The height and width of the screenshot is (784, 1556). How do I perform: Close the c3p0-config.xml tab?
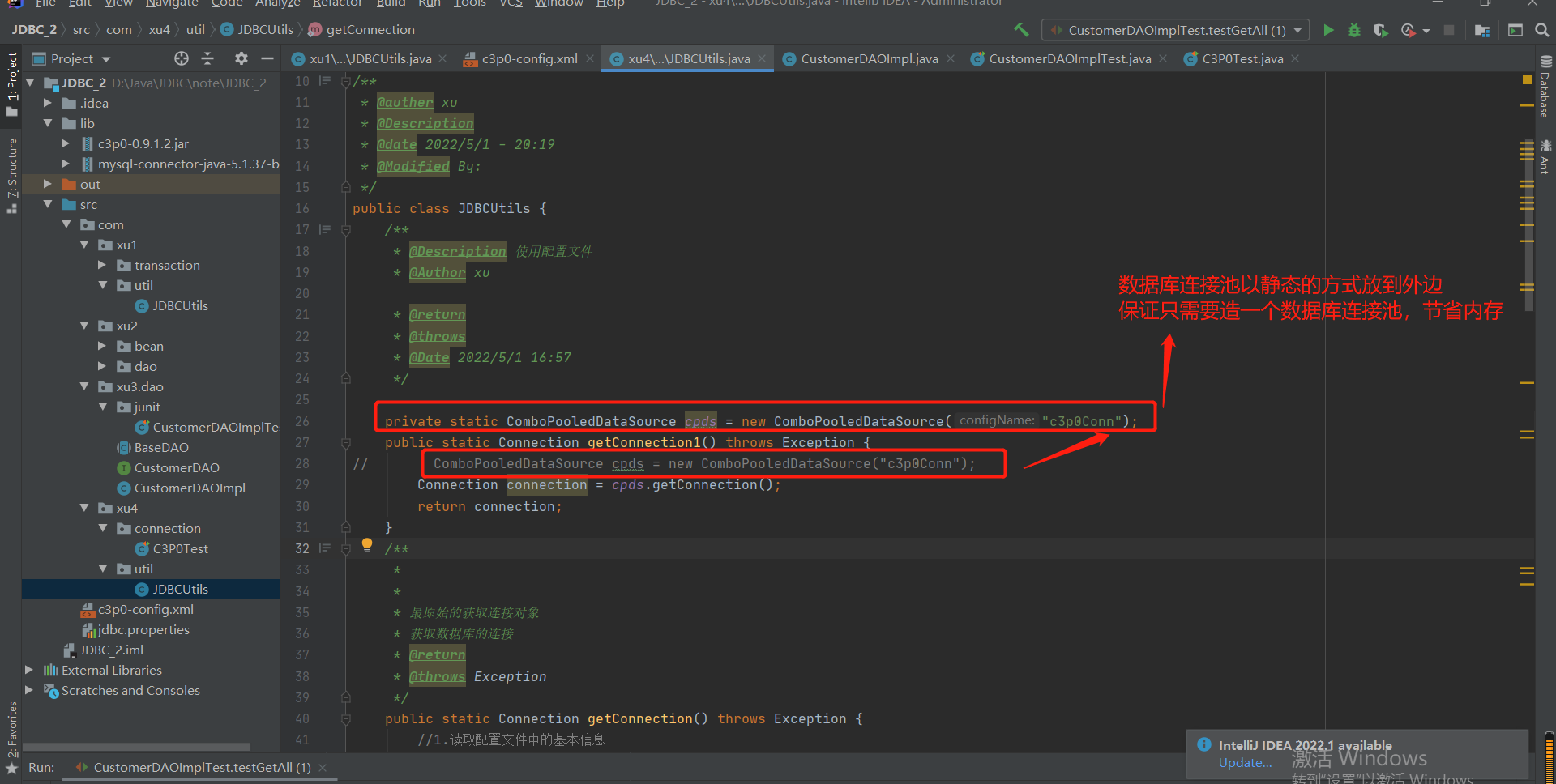(x=590, y=58)
